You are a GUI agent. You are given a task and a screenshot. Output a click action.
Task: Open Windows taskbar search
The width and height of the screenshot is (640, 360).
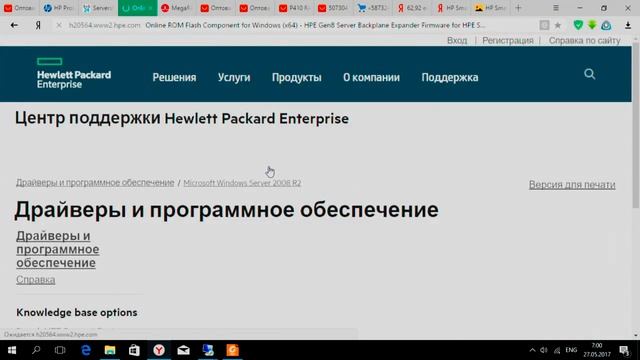click(x=36, y=350)
